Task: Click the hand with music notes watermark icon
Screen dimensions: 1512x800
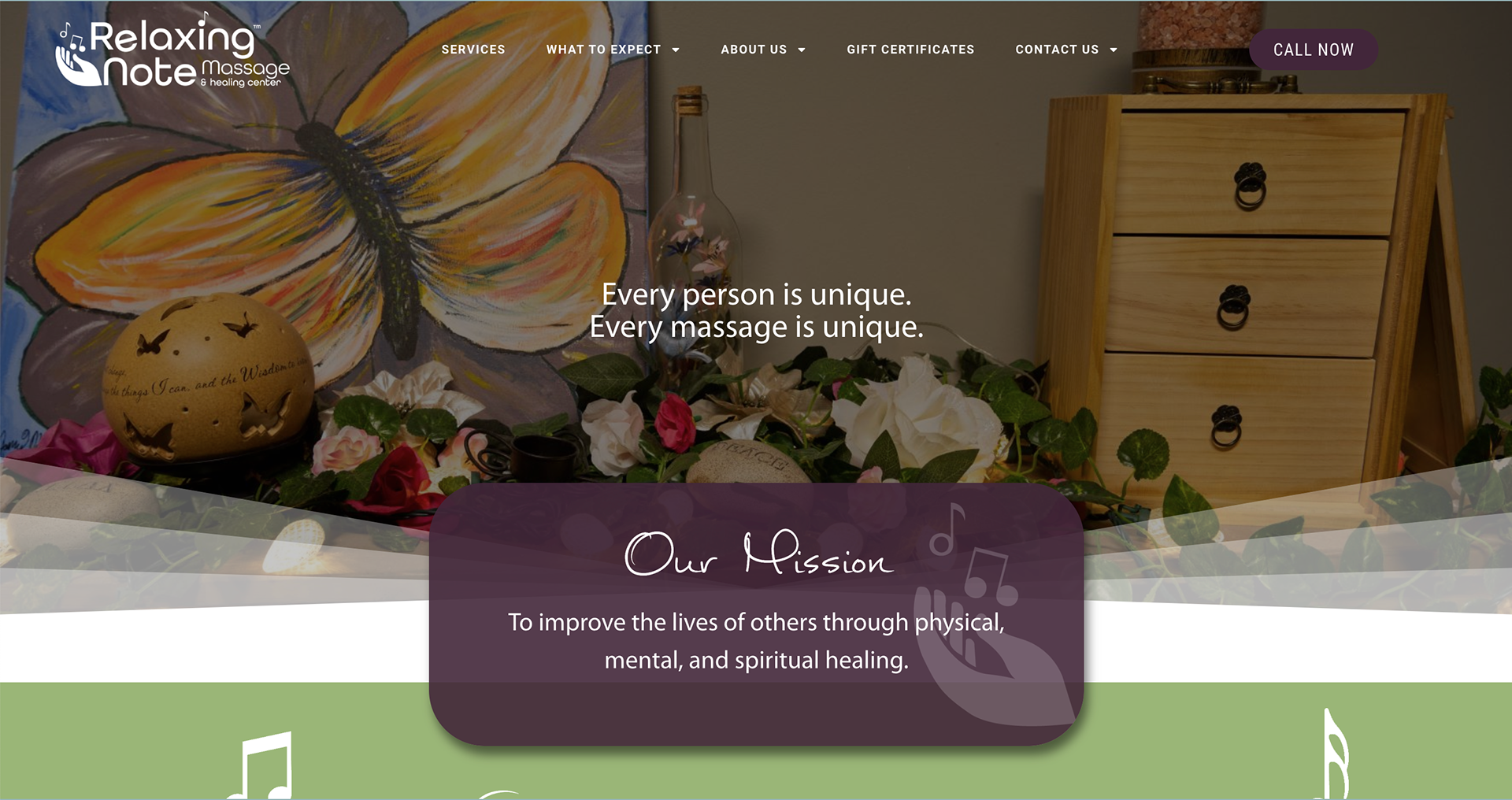Action: [994, 630]
